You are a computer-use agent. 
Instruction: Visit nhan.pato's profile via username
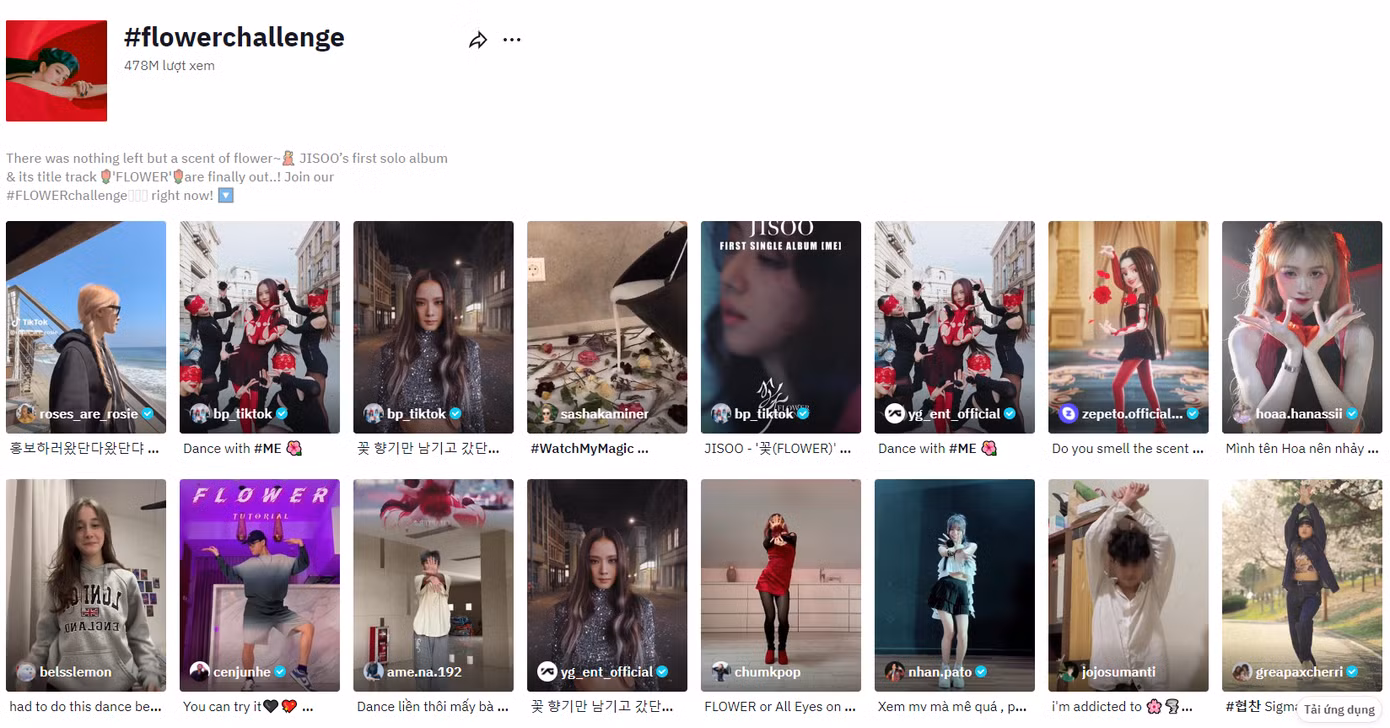[940, 672]
